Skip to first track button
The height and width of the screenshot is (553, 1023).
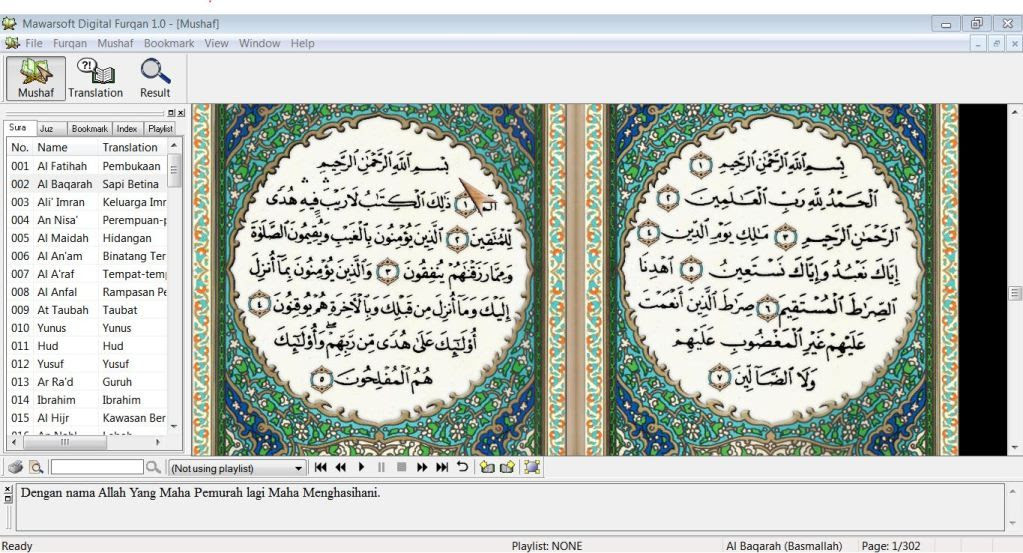320,467
